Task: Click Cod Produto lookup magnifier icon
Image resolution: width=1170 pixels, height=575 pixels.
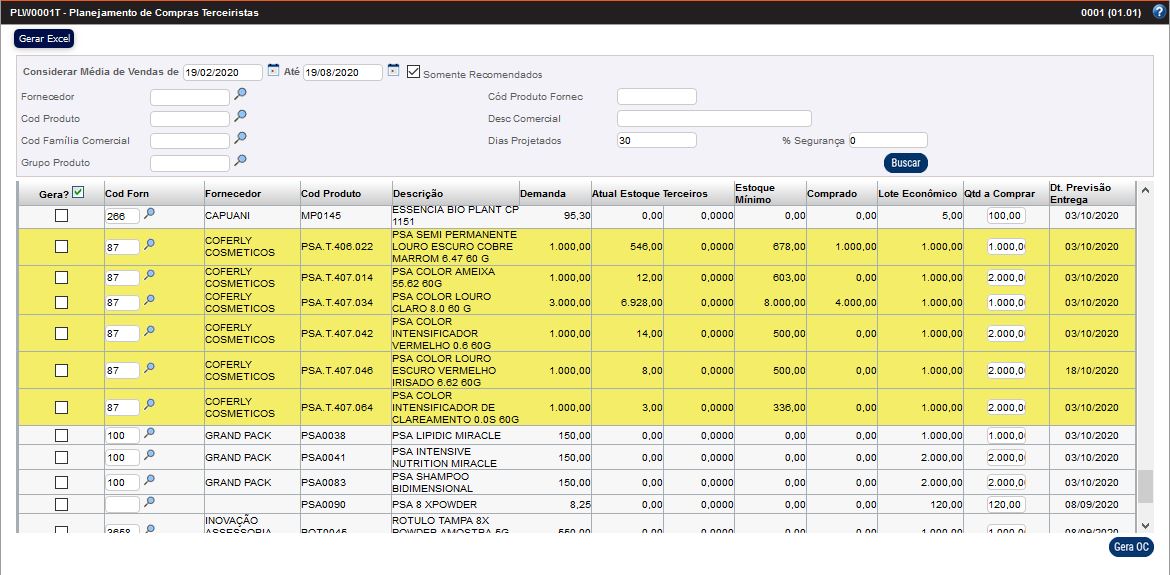Action: point(240,116)
